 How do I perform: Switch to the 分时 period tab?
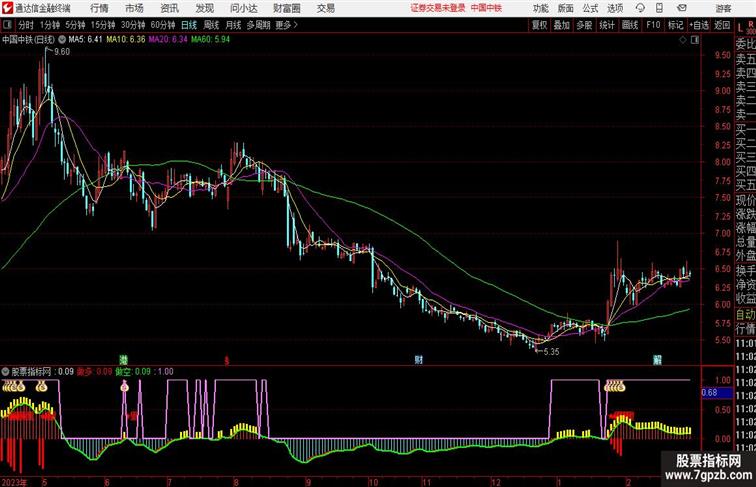pyautogui.click(x=26, y=25)
